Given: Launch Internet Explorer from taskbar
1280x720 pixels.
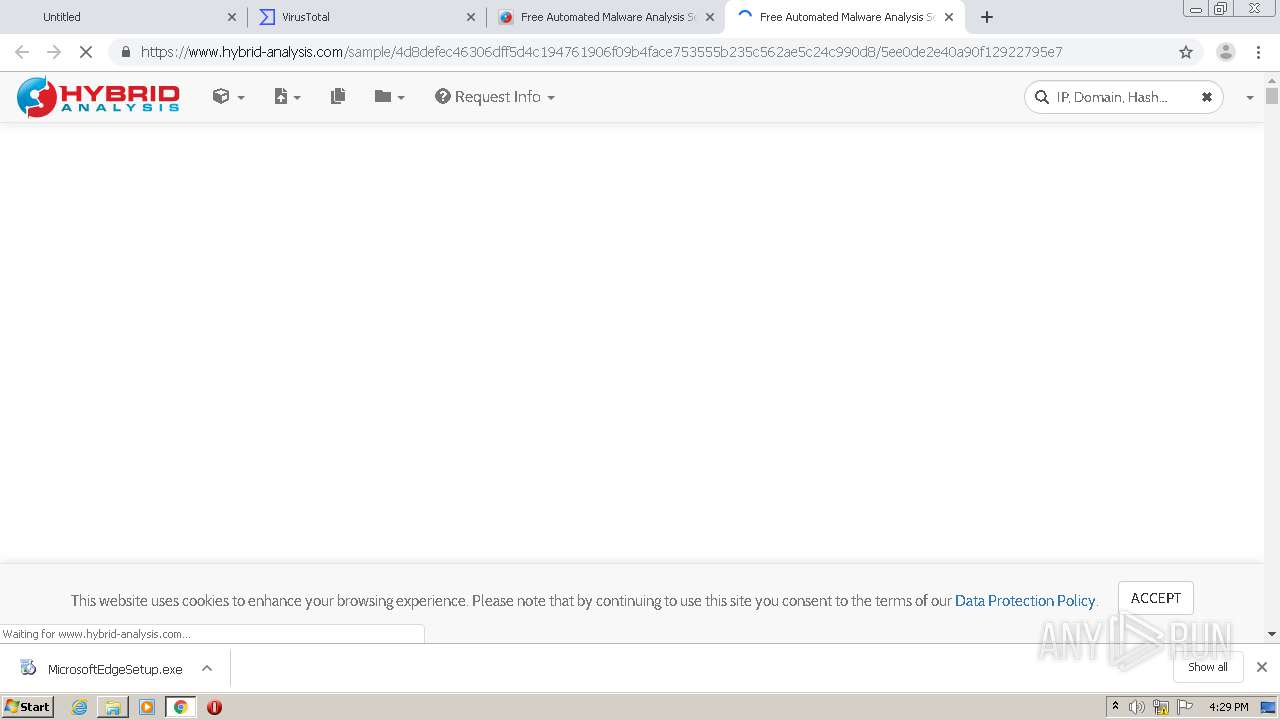Looking at the screenshot, I should pos(79,707).
